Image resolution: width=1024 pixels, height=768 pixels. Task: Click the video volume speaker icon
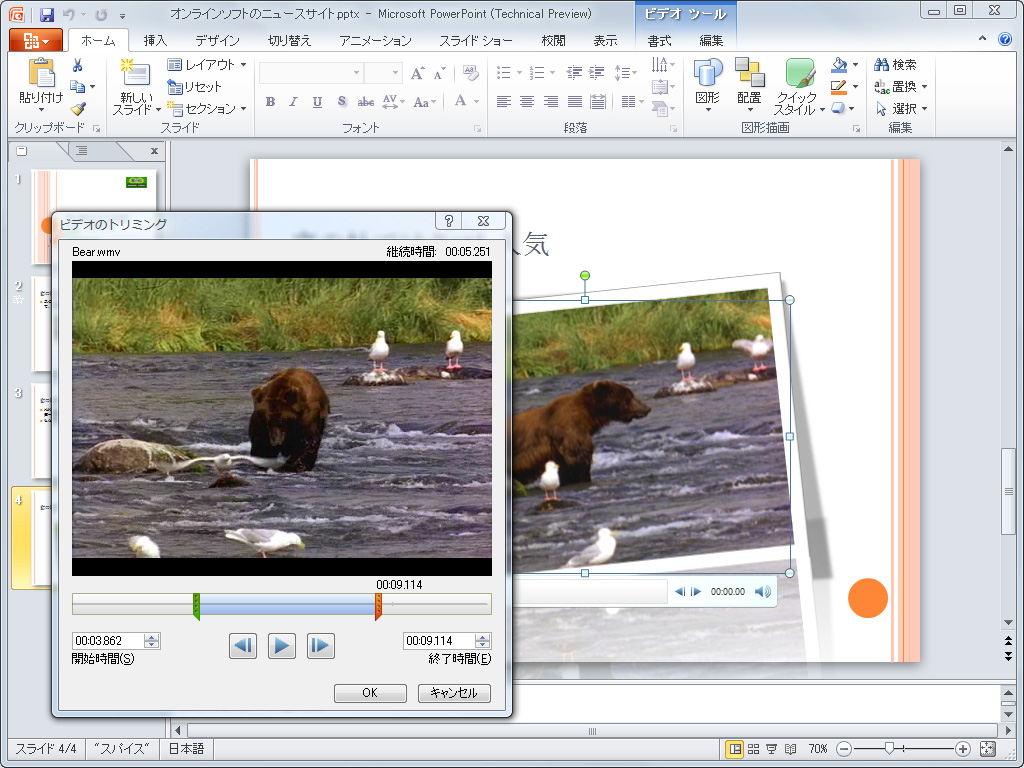(x=763, y=592)
